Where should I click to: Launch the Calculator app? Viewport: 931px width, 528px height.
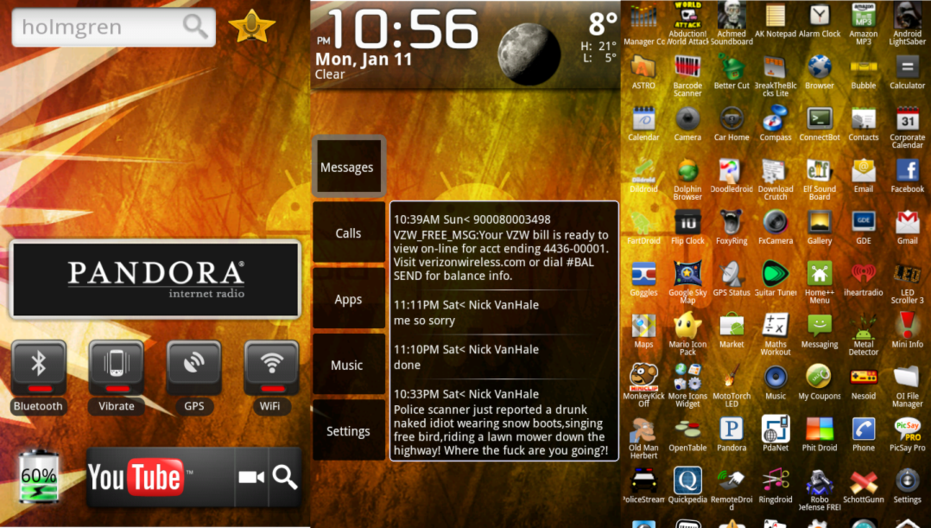(907, 70)
